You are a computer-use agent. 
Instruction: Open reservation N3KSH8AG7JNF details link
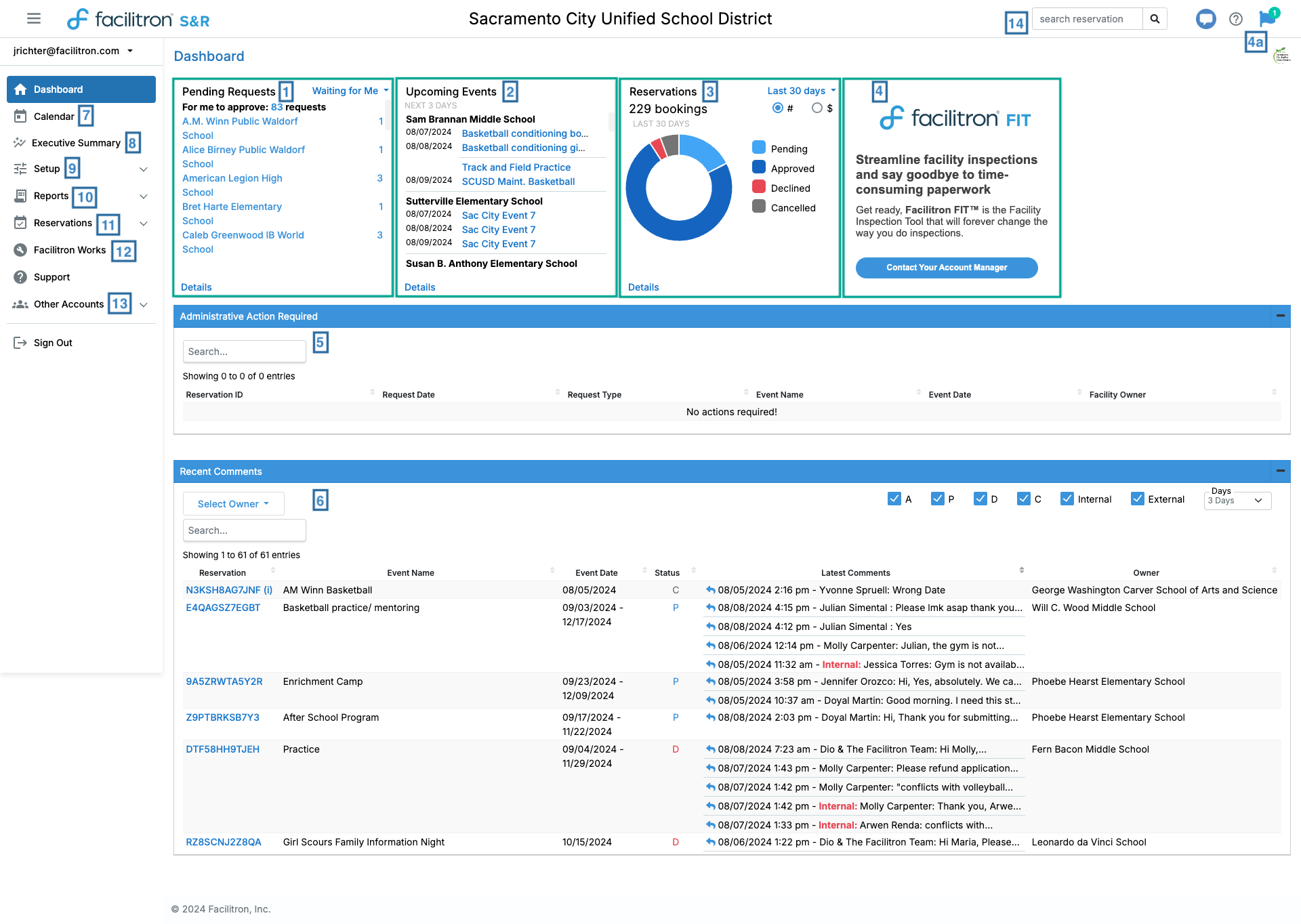coord(224,590)
